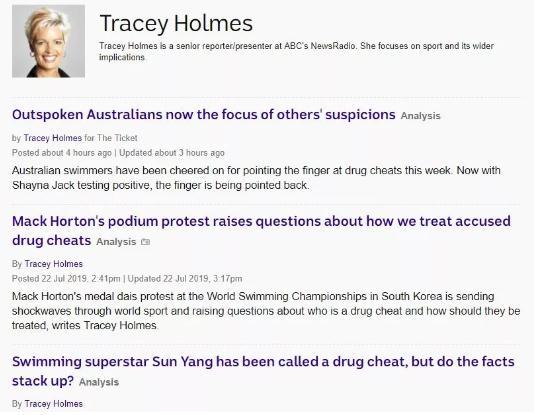The width and height of the screenshot is (534, 415).
Task: Click Tracey Holmes profile photo
Action: [x=48, y=41]
